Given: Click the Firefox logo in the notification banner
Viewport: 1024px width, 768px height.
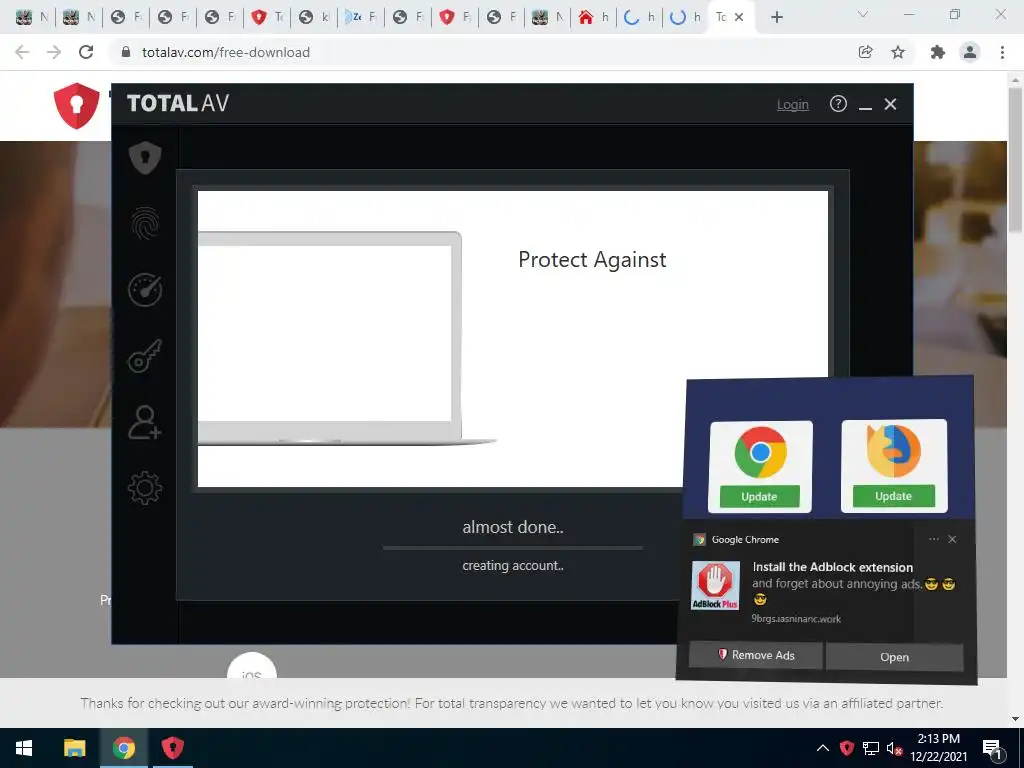Looking at the screenshot, I should point(893,451).
